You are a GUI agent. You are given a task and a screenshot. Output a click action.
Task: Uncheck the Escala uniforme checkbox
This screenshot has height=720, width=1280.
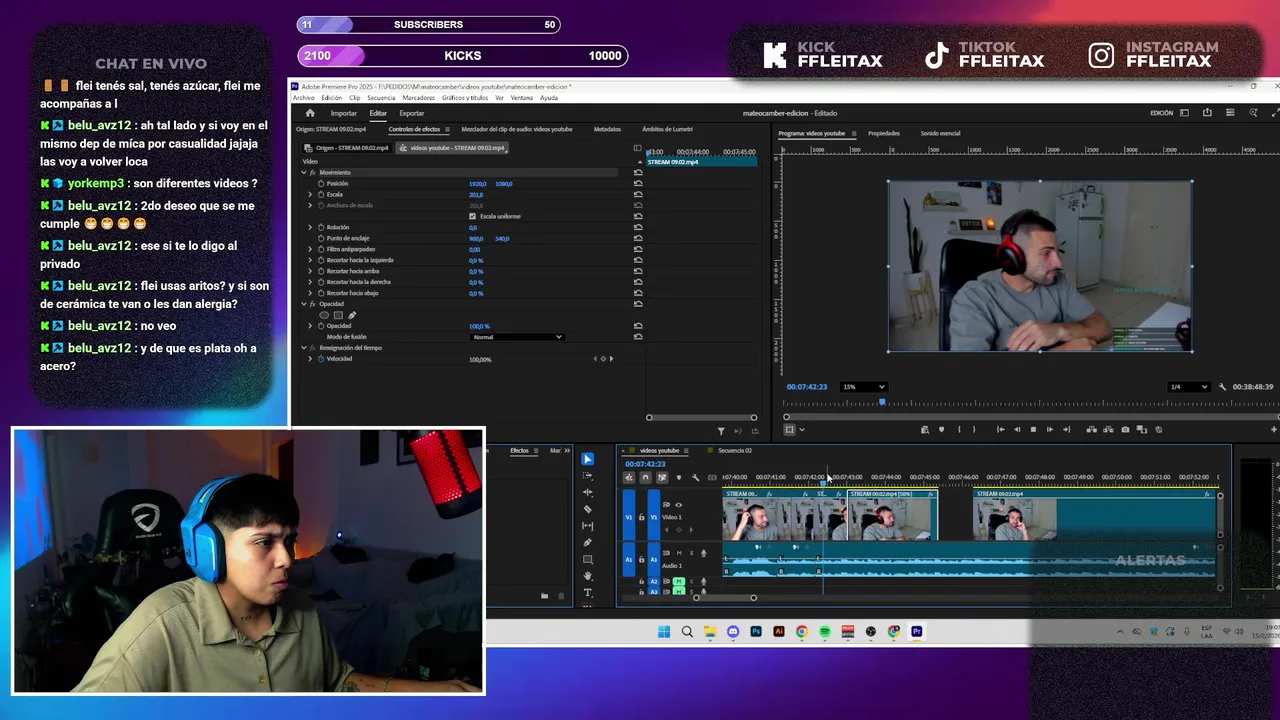[473, 216]
